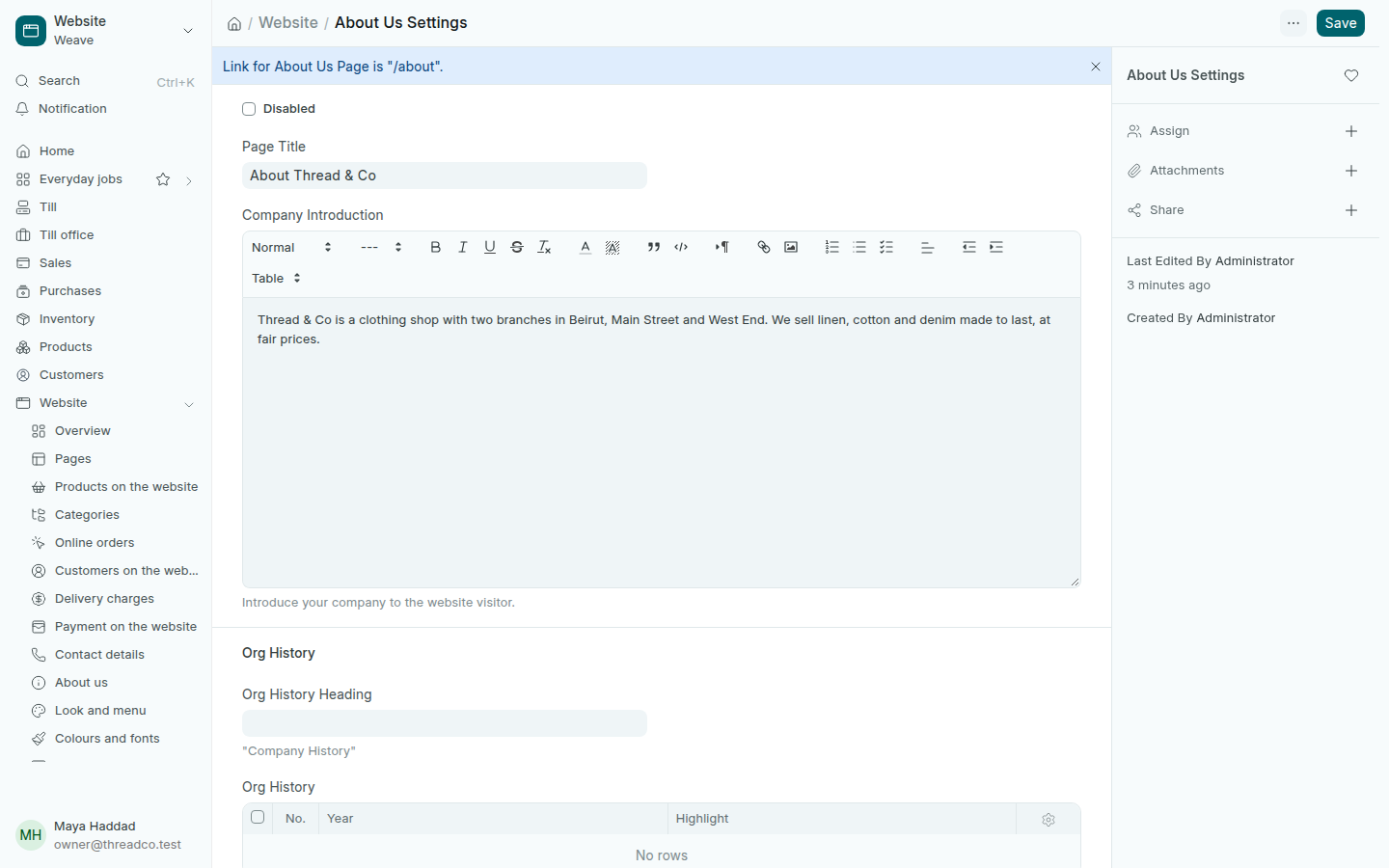Screen dimensions: 1389x868
Task: Increase indent in the editor
Action: coord(996,248)
